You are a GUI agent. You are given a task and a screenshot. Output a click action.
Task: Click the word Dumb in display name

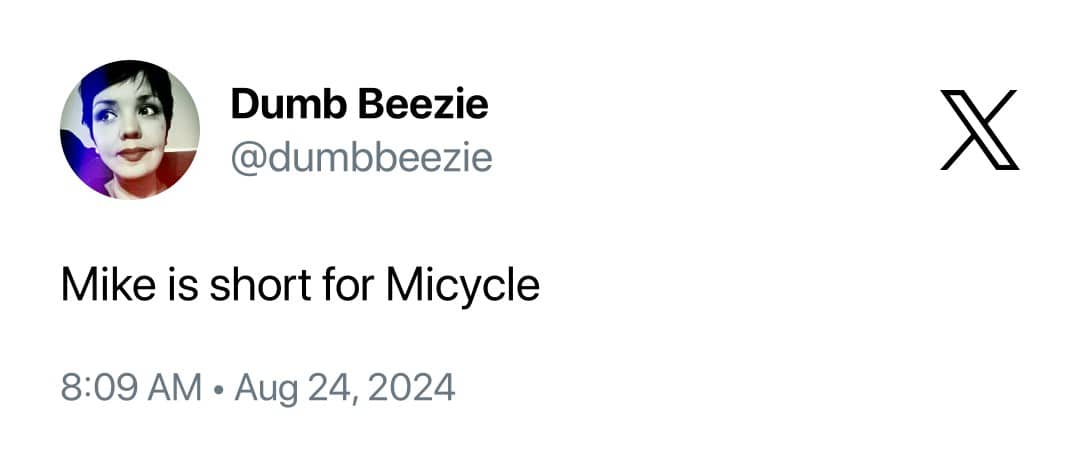pyautogui.click(x=284, y=103)
